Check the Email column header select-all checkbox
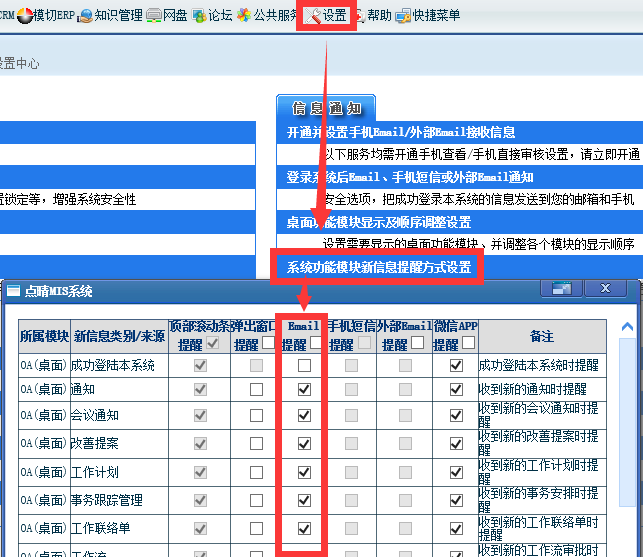Image resolution: width=643 pixels, height=557 pixels. point(316,343)
